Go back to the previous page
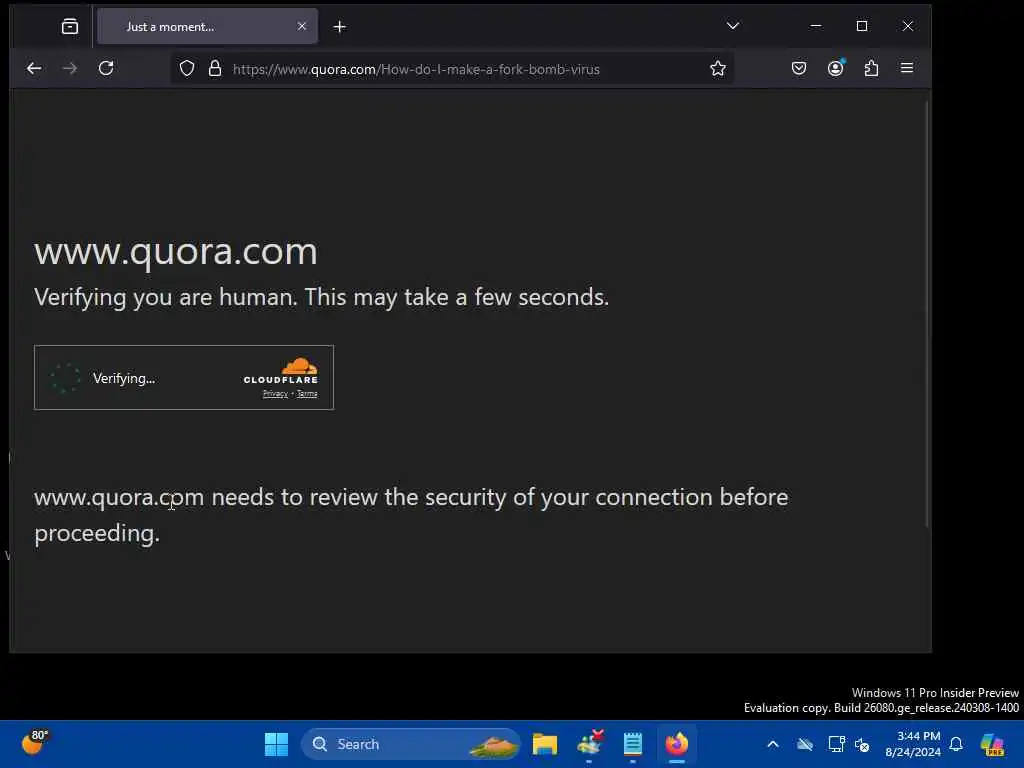Screen dimensions: 1024x768 coord(34,68)
